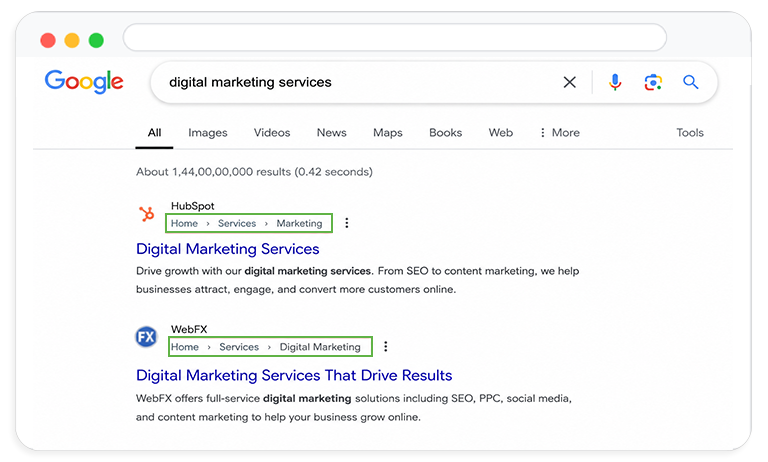The width and height of the screenshot is (768, 462).
Task: Switch to the Videos tab
Action: [272, 133]
